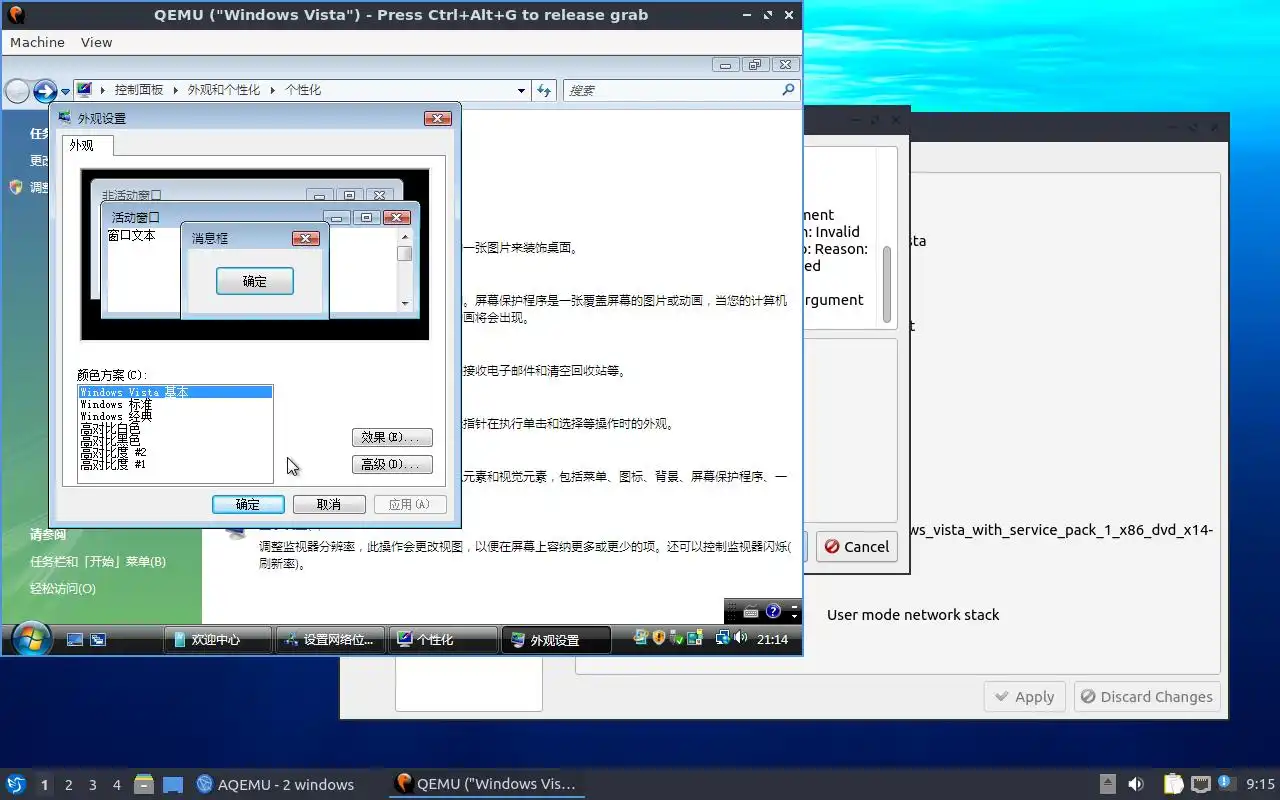Click host panel application menu icon
This screenshot has height=800, width=1280.
(16, 784)
